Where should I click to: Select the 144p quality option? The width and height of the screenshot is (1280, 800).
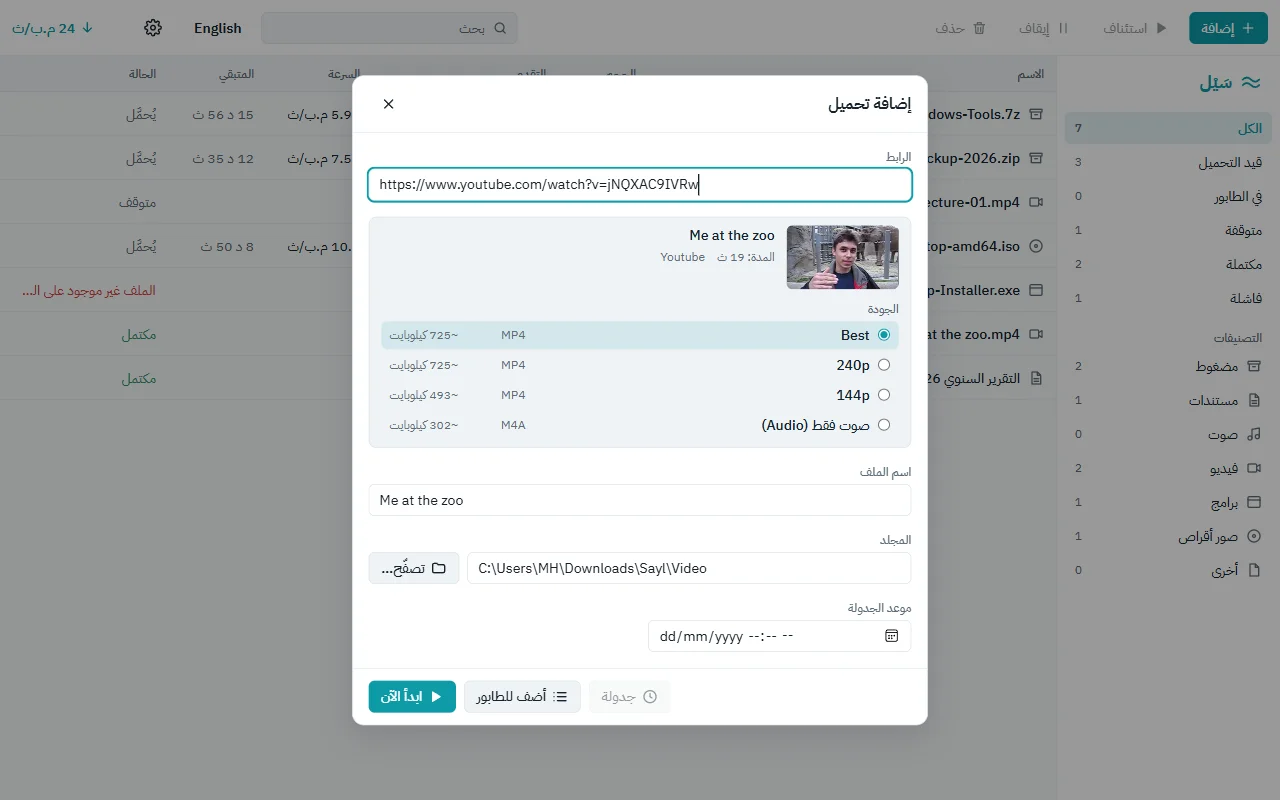pos(640,395)
